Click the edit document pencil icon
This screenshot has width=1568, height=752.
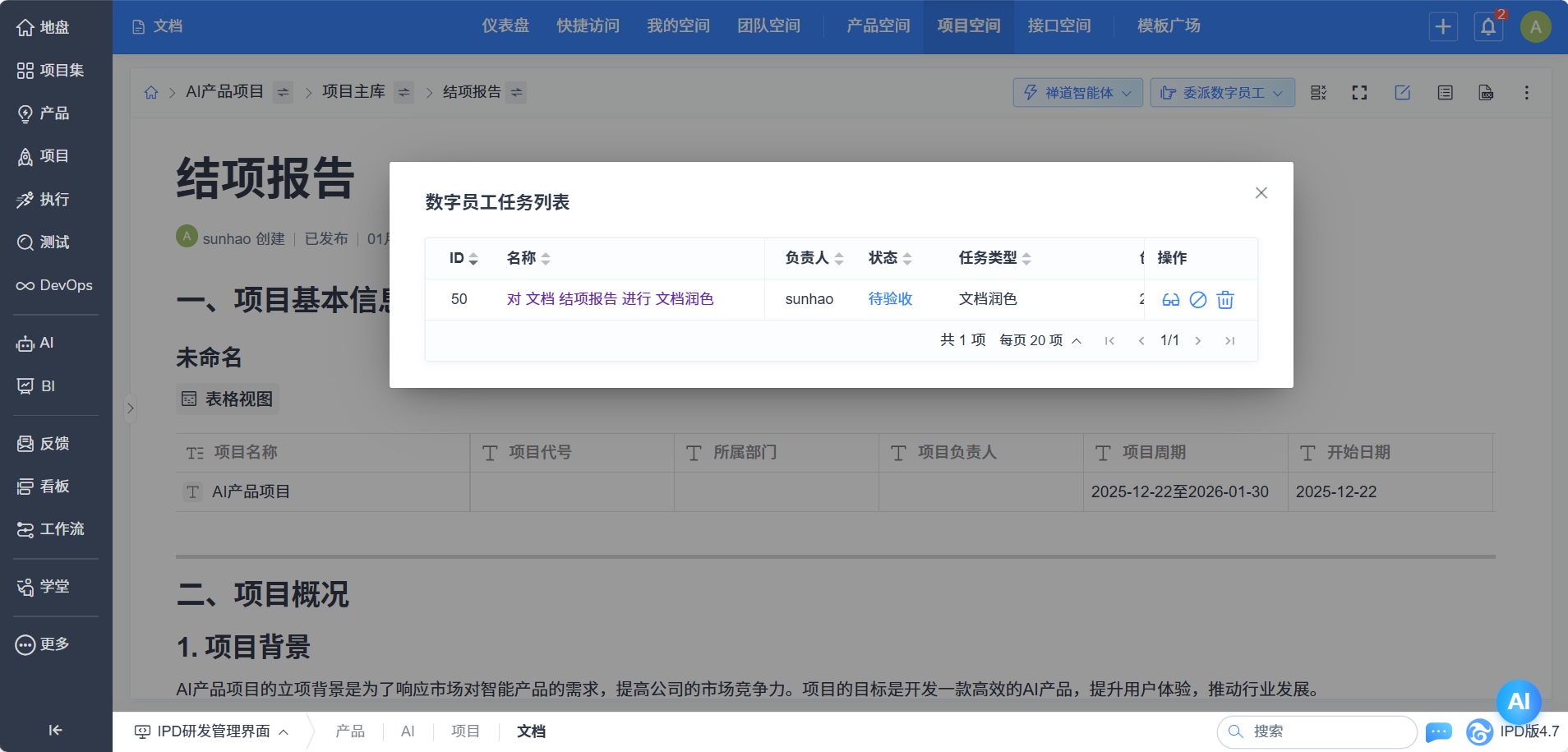pos(1402,93)
